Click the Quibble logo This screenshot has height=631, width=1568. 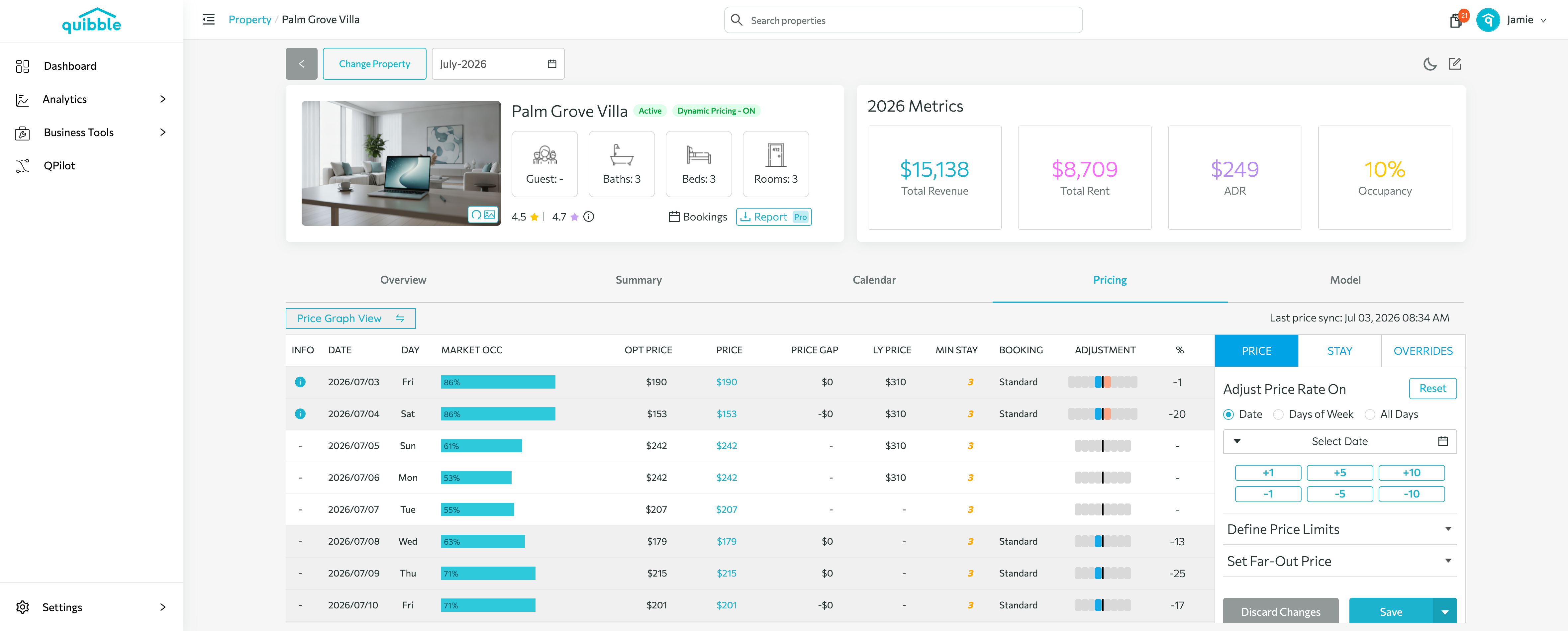coord(91,21)
